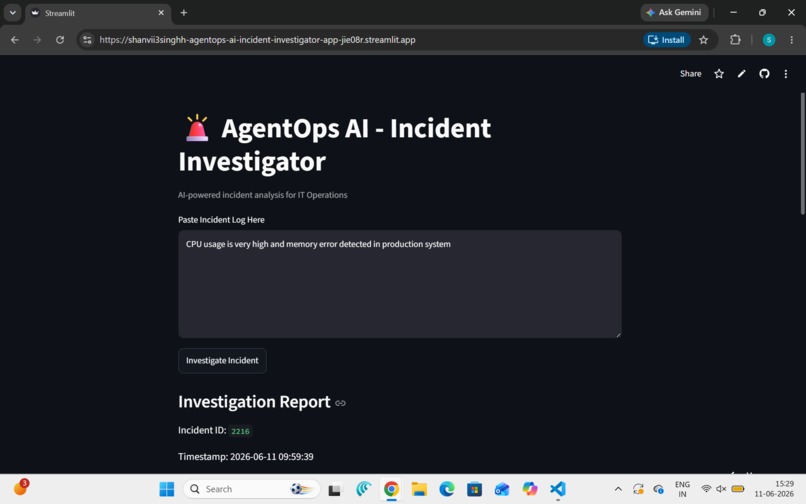Open Visual Studio Code from the taskbar

tap(558, 489)
